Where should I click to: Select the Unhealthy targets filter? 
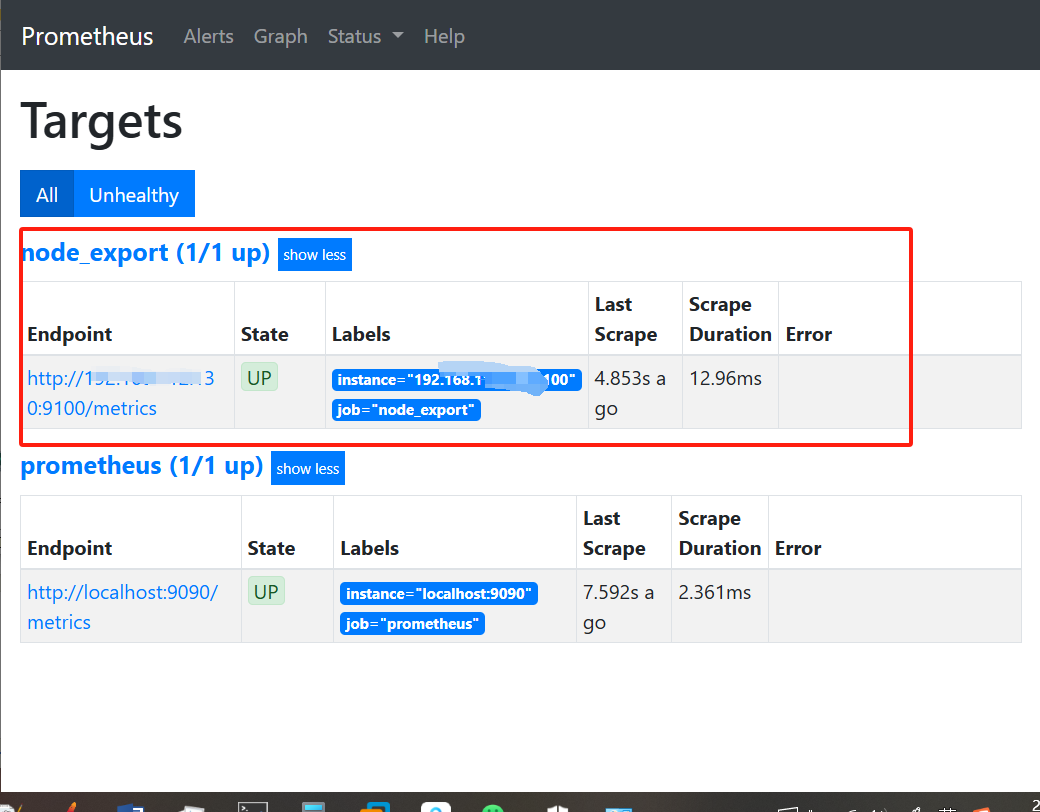pyautogui.click(x=134, y=194)
